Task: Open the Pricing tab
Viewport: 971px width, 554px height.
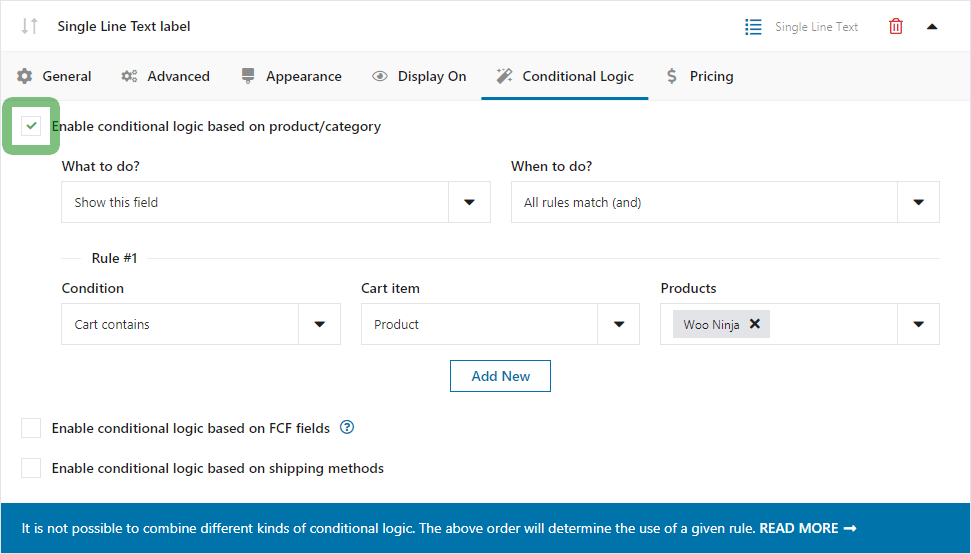Action: pyautogui.click(x=699, y=76)
